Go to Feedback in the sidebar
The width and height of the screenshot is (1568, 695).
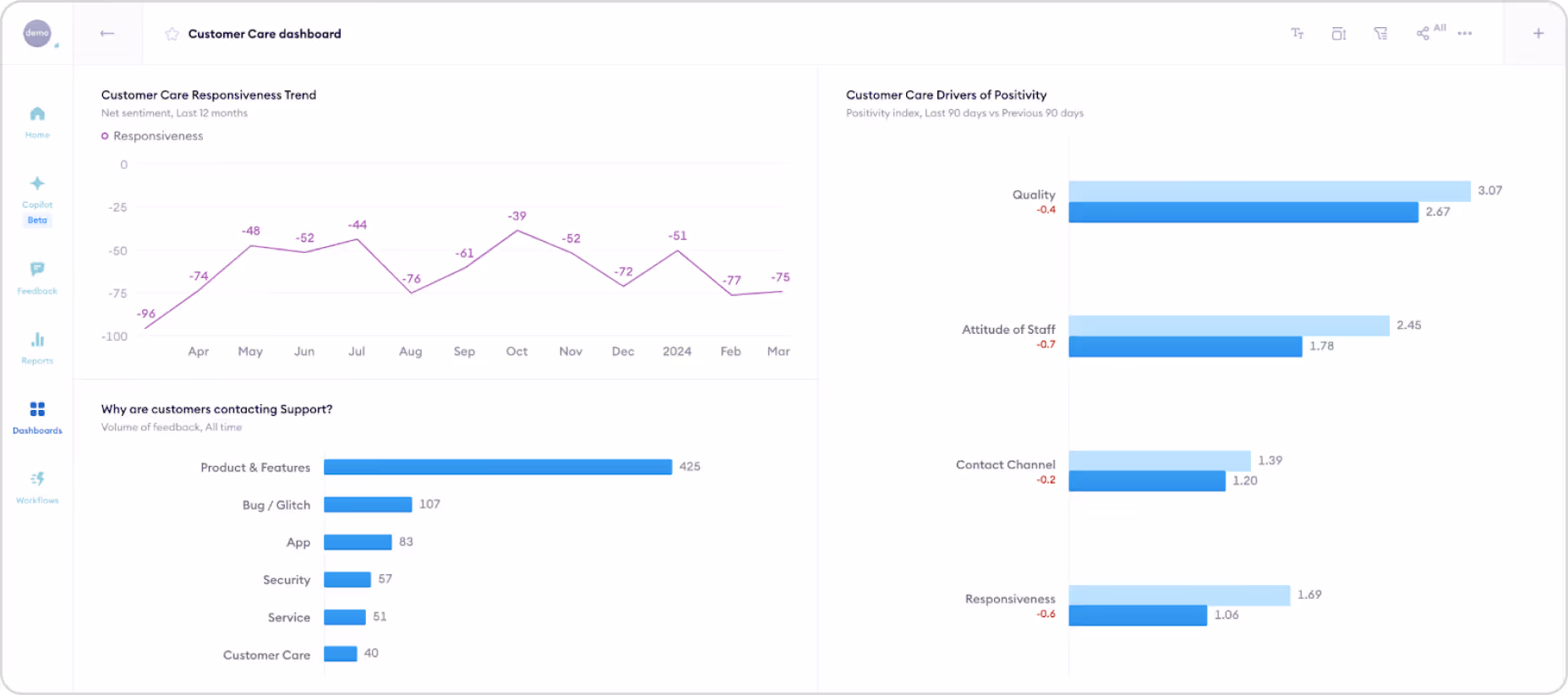point(37,278)
